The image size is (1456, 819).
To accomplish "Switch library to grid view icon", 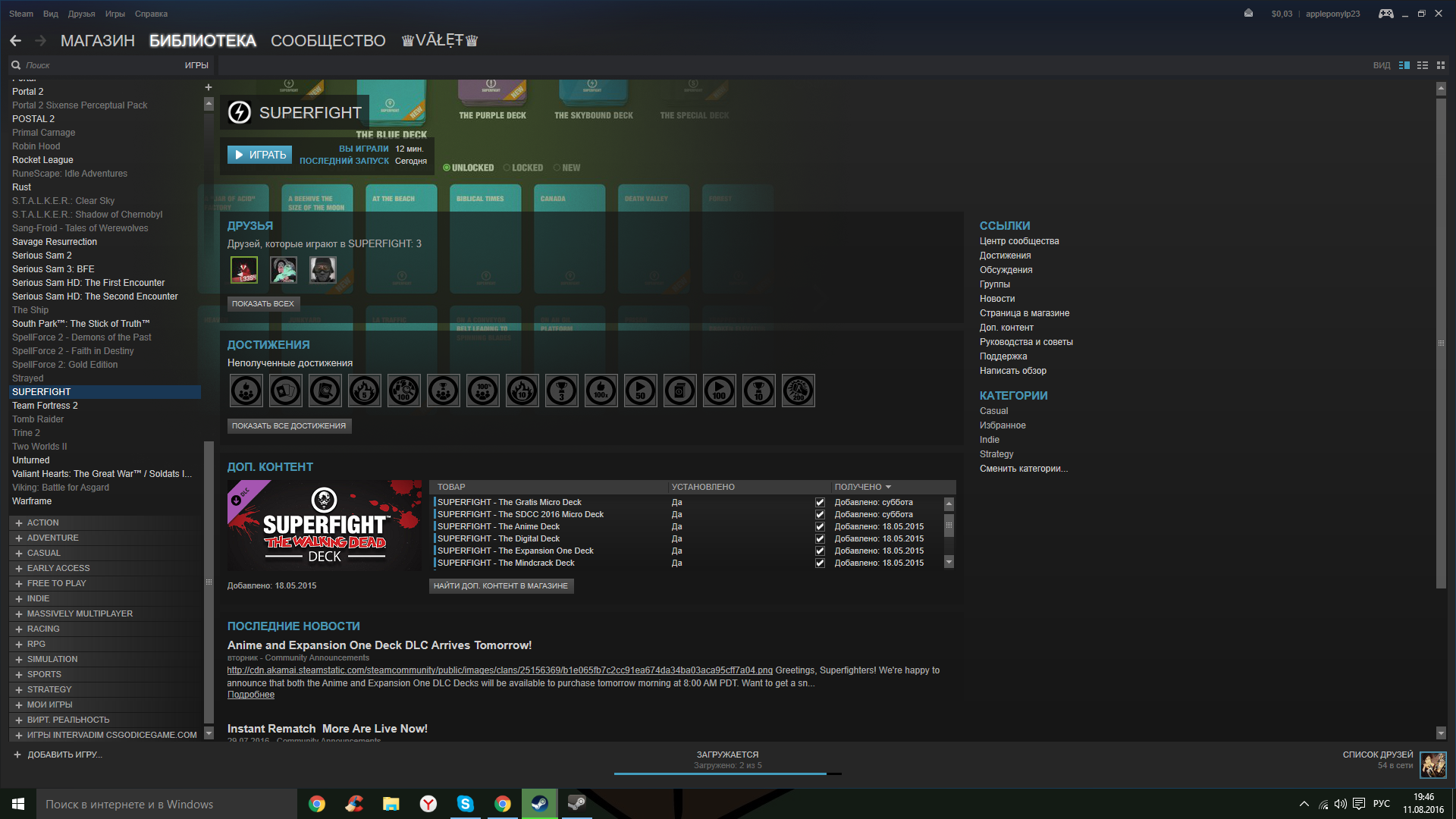I will (1441, 65).
